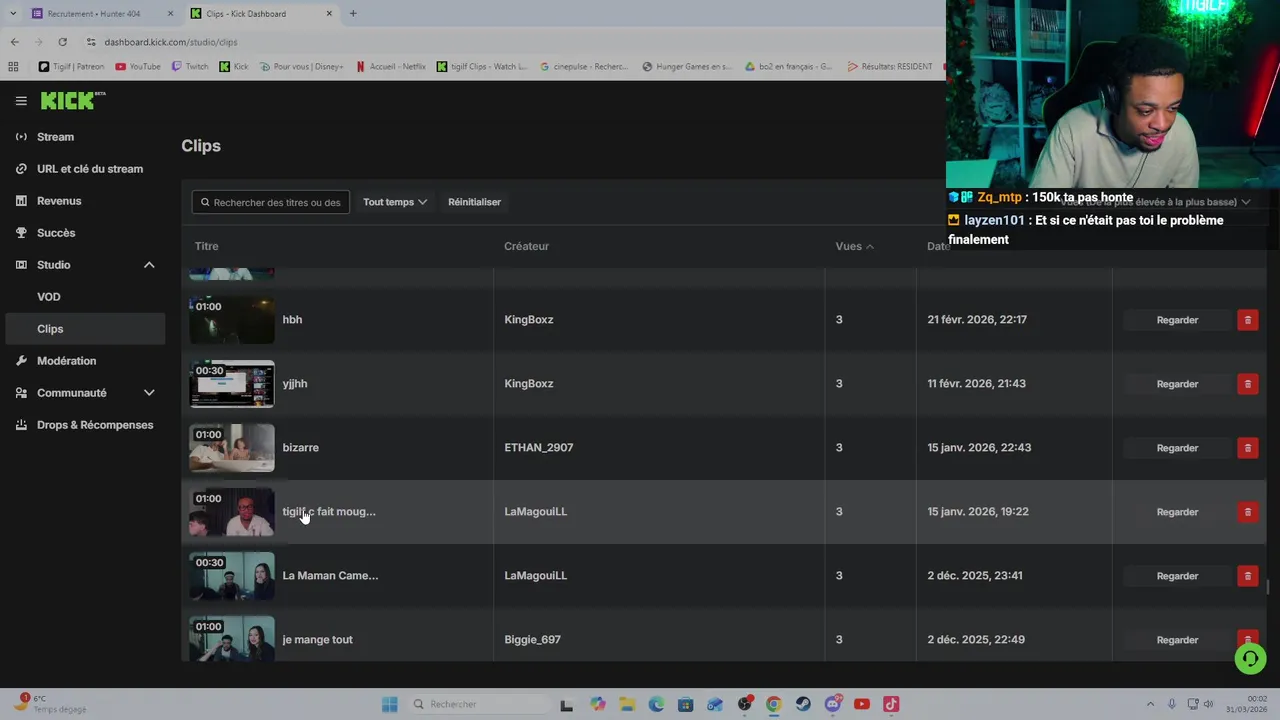Watch the yjjhh clip via Regarder
Viewport: 1280px width, 720px height.
point(1177,384)
